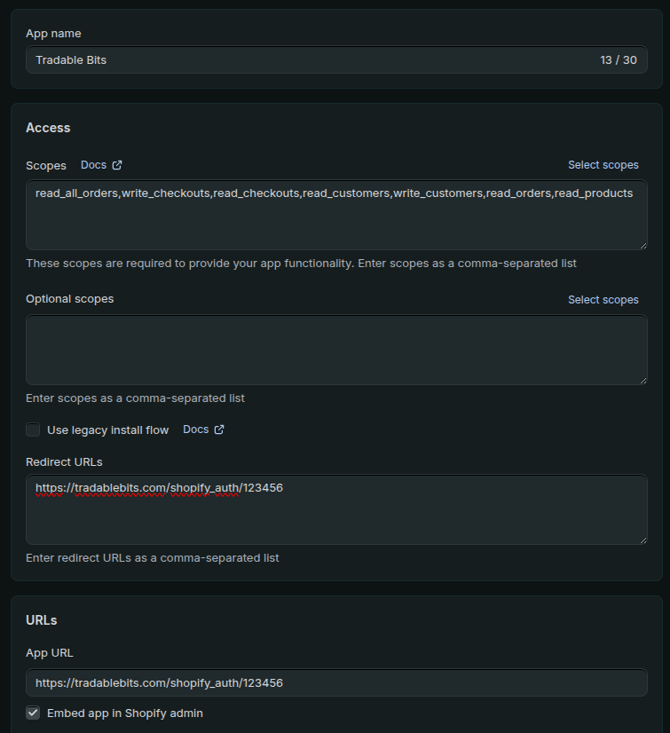Click the Use legacy install flow label
This screenshot has width=670, height=733.
click(108, 430)
